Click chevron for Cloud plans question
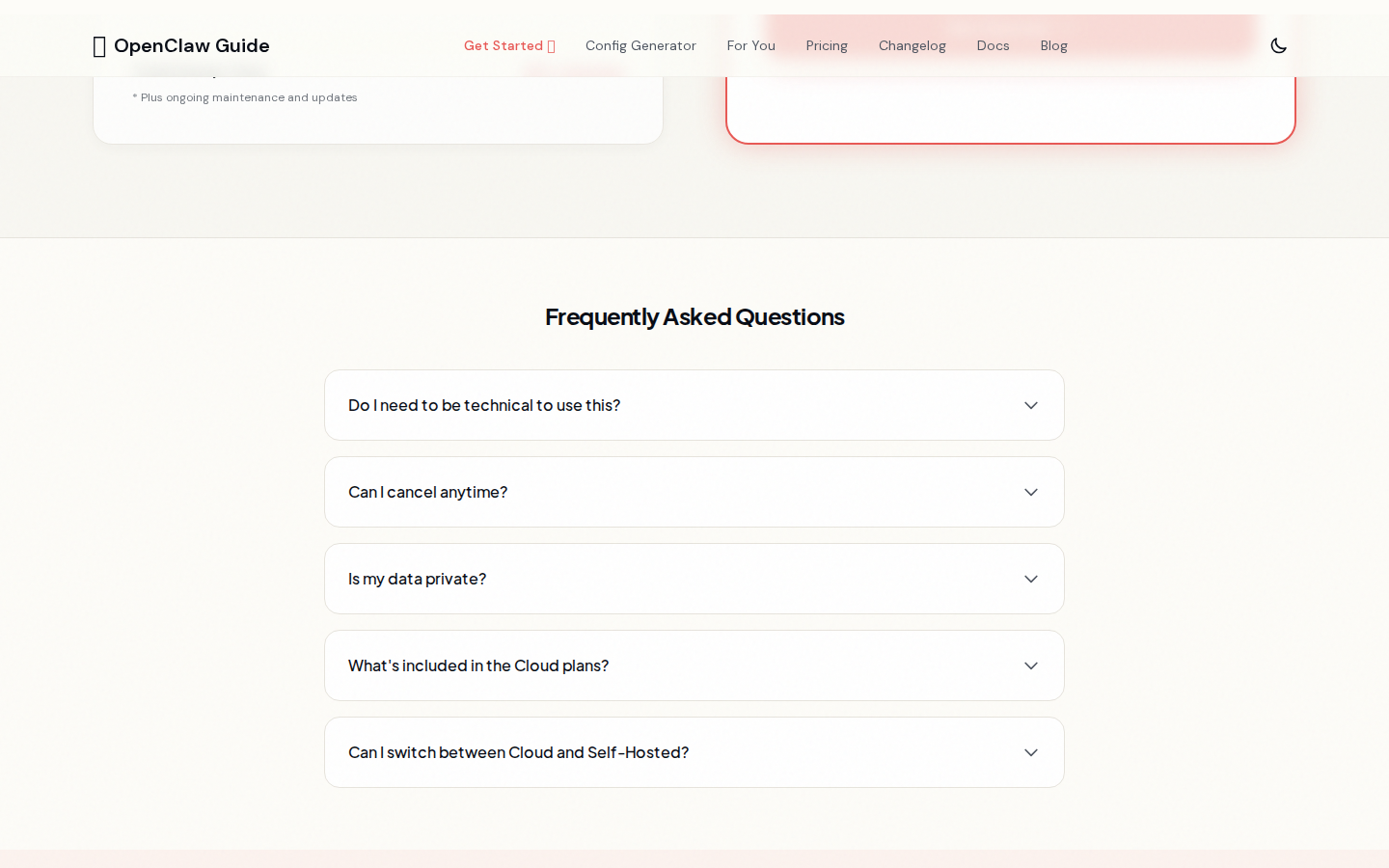The image size is (1389, 868). point(1031,665)
